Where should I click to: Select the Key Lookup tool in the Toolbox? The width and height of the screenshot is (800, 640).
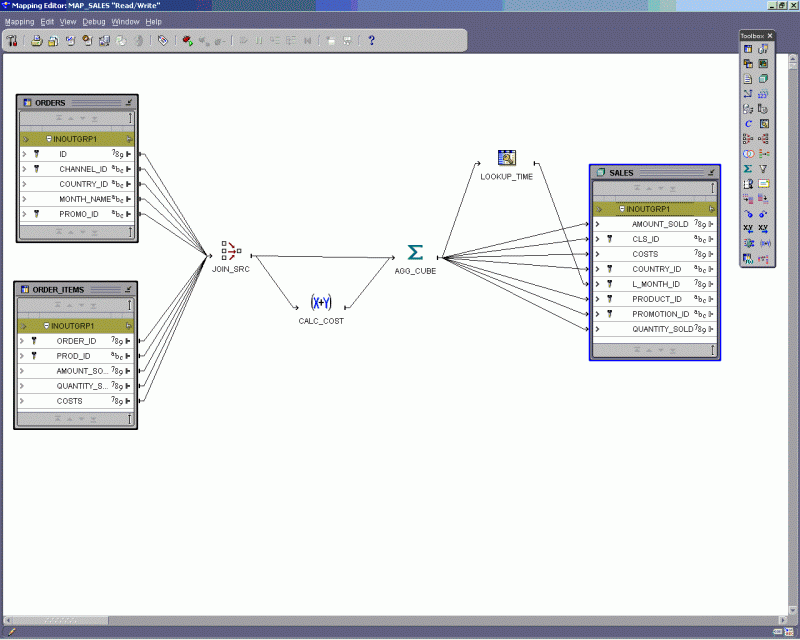764,124
